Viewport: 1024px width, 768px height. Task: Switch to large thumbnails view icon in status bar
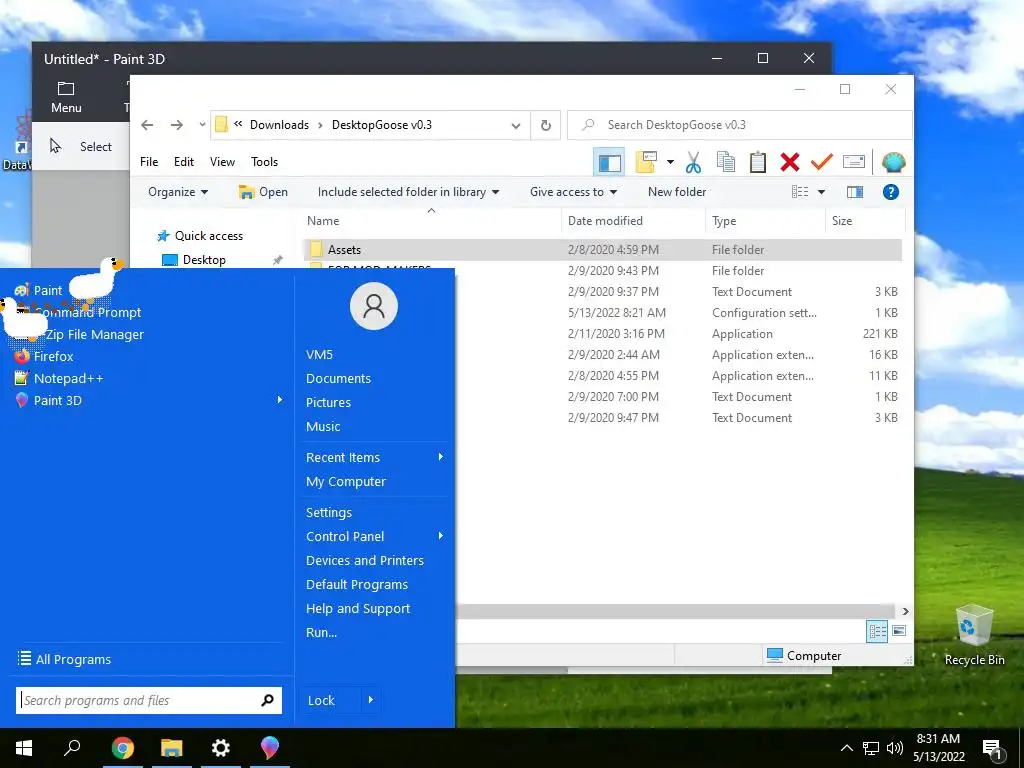[899, 631]
